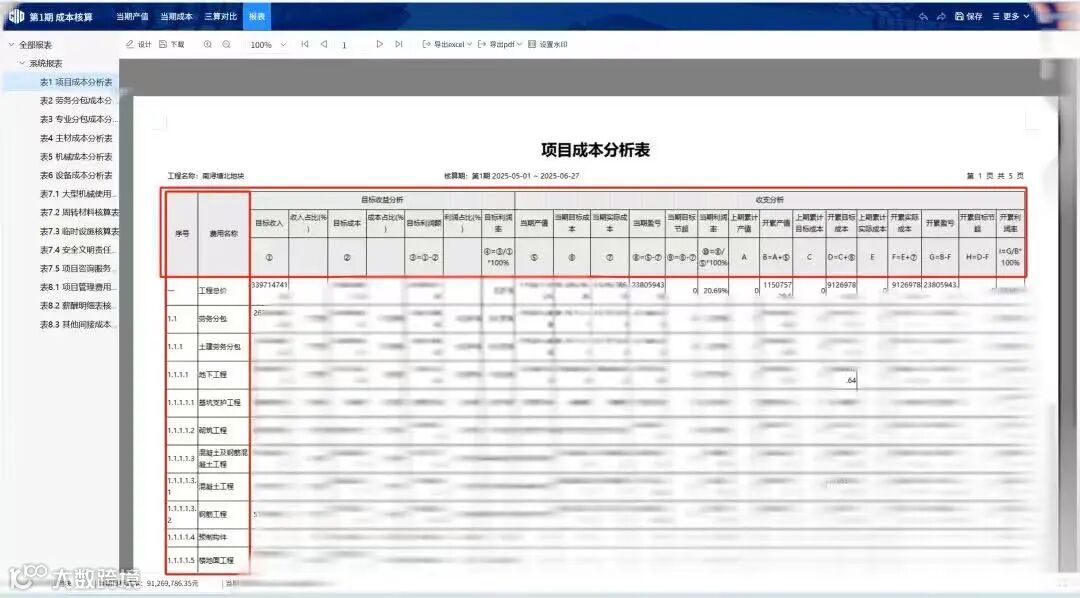This screenshot has height=598, width=1080.
Task: Switch to the 当期成本 tab
Action: [x=176, y=16]
